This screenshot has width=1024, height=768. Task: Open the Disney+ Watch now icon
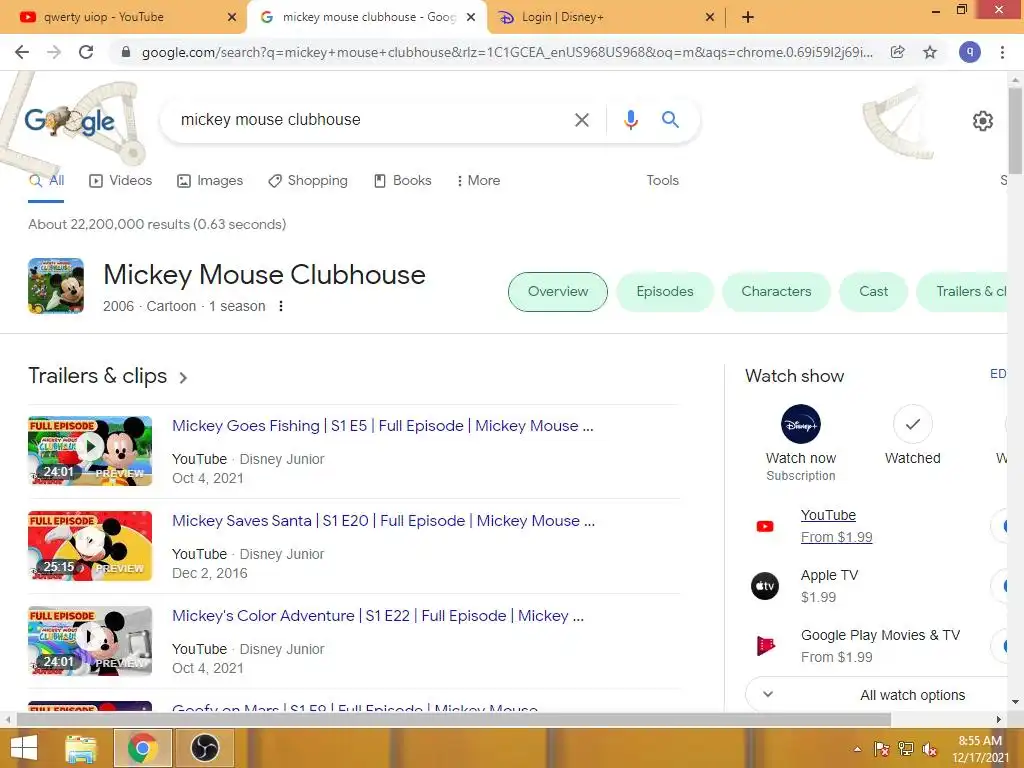(801, 424)
